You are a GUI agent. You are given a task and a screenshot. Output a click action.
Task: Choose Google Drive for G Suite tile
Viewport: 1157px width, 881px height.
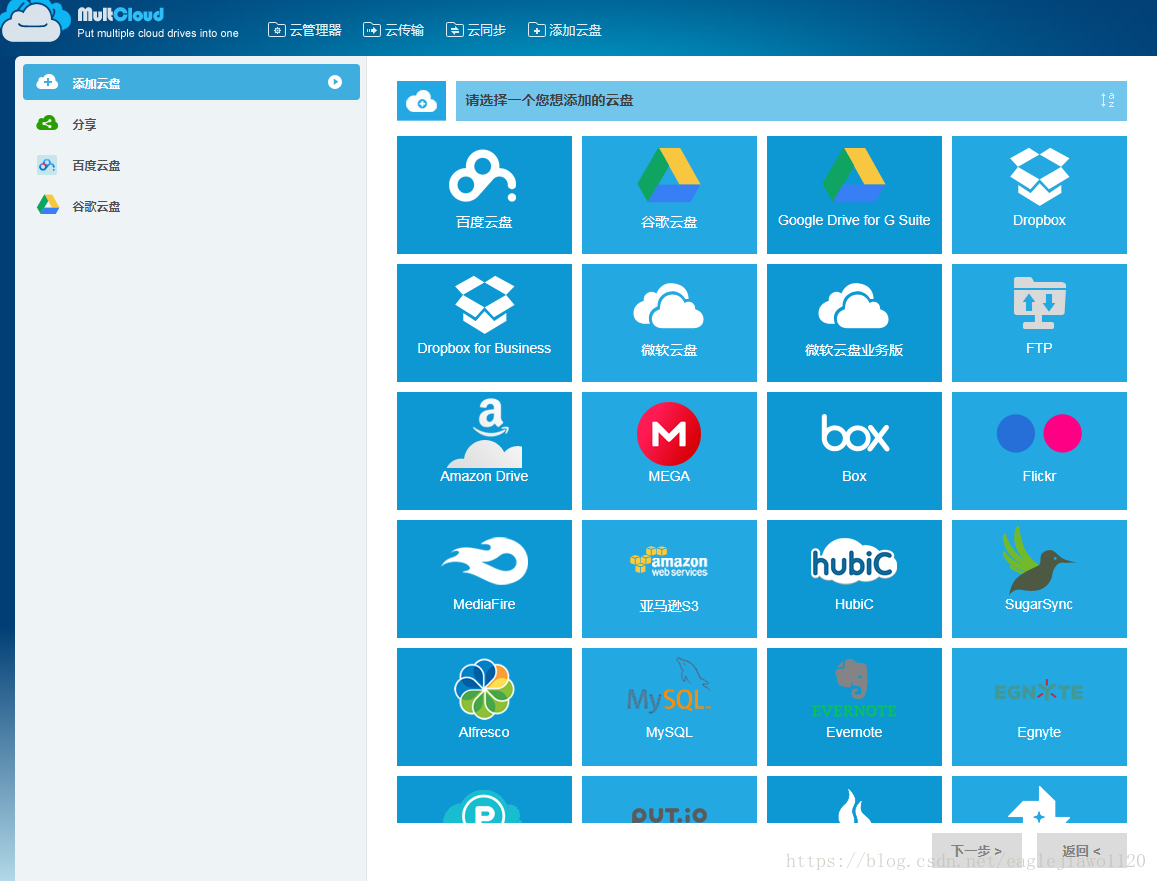pyautogui.click(x=854, y=195)
